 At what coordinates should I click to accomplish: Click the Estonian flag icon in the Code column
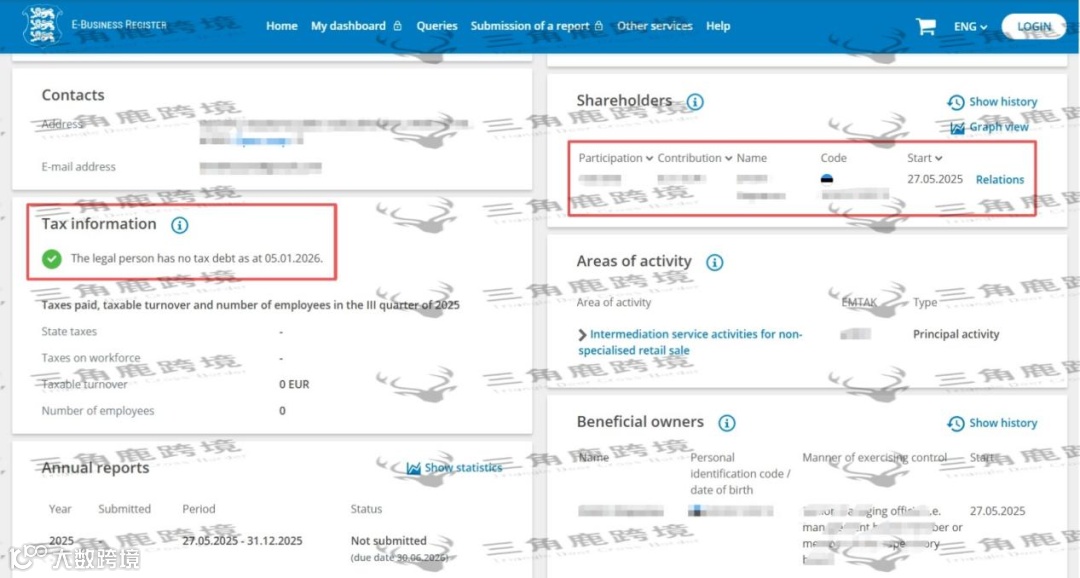pyautogui.click(x=827, y=179)
